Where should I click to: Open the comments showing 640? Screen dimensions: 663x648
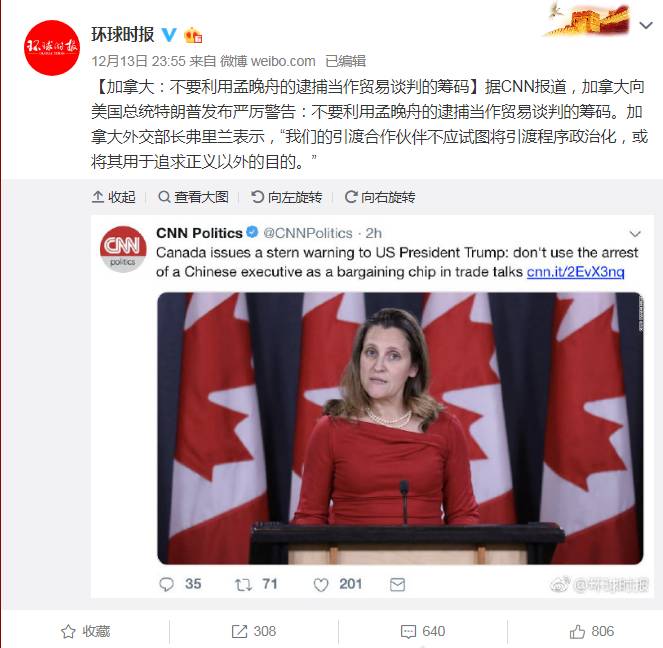click(423, 632)
